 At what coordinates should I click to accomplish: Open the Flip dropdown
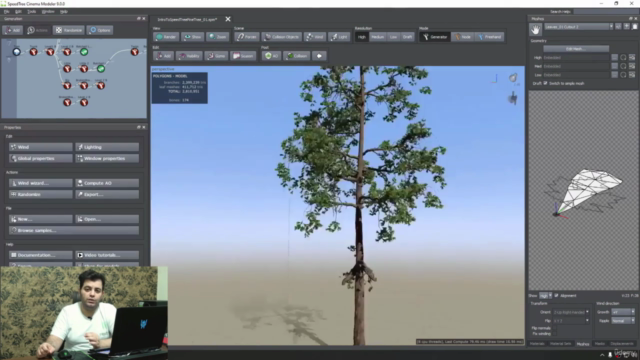click(x=571, y=321)
